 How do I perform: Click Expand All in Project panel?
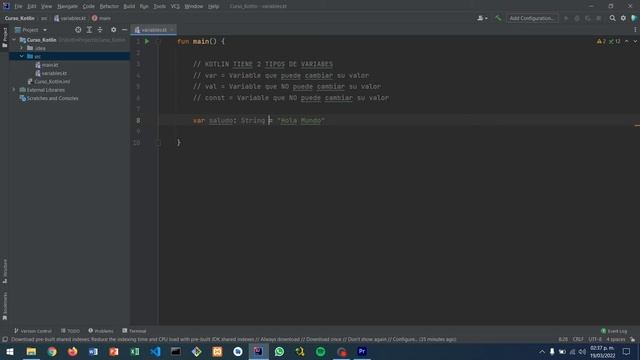89,30
